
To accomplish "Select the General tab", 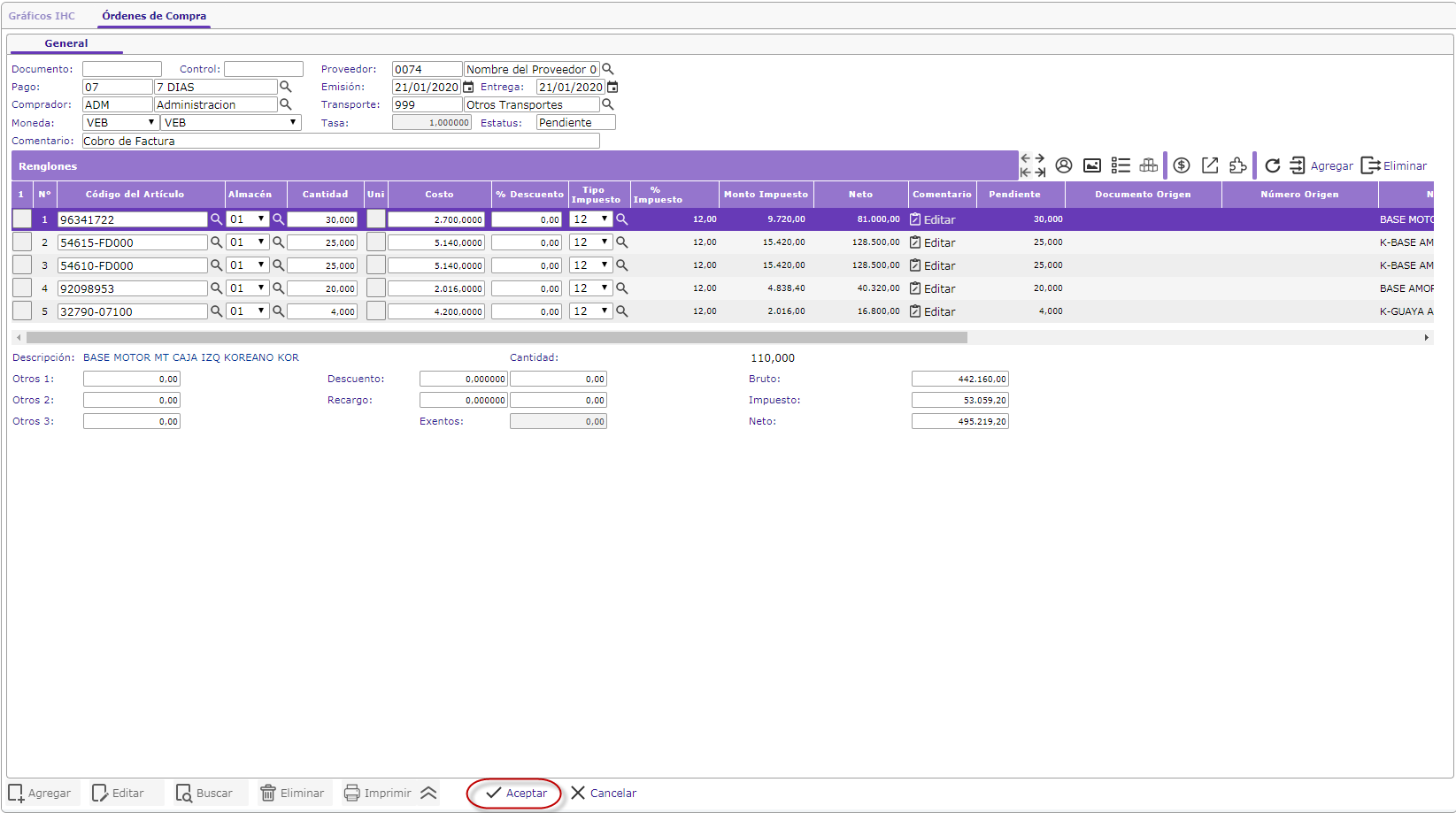I will 66,43.
